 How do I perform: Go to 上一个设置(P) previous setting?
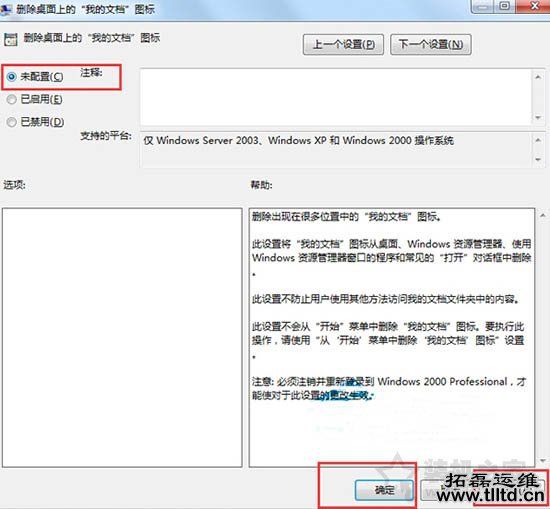point(343,45)
